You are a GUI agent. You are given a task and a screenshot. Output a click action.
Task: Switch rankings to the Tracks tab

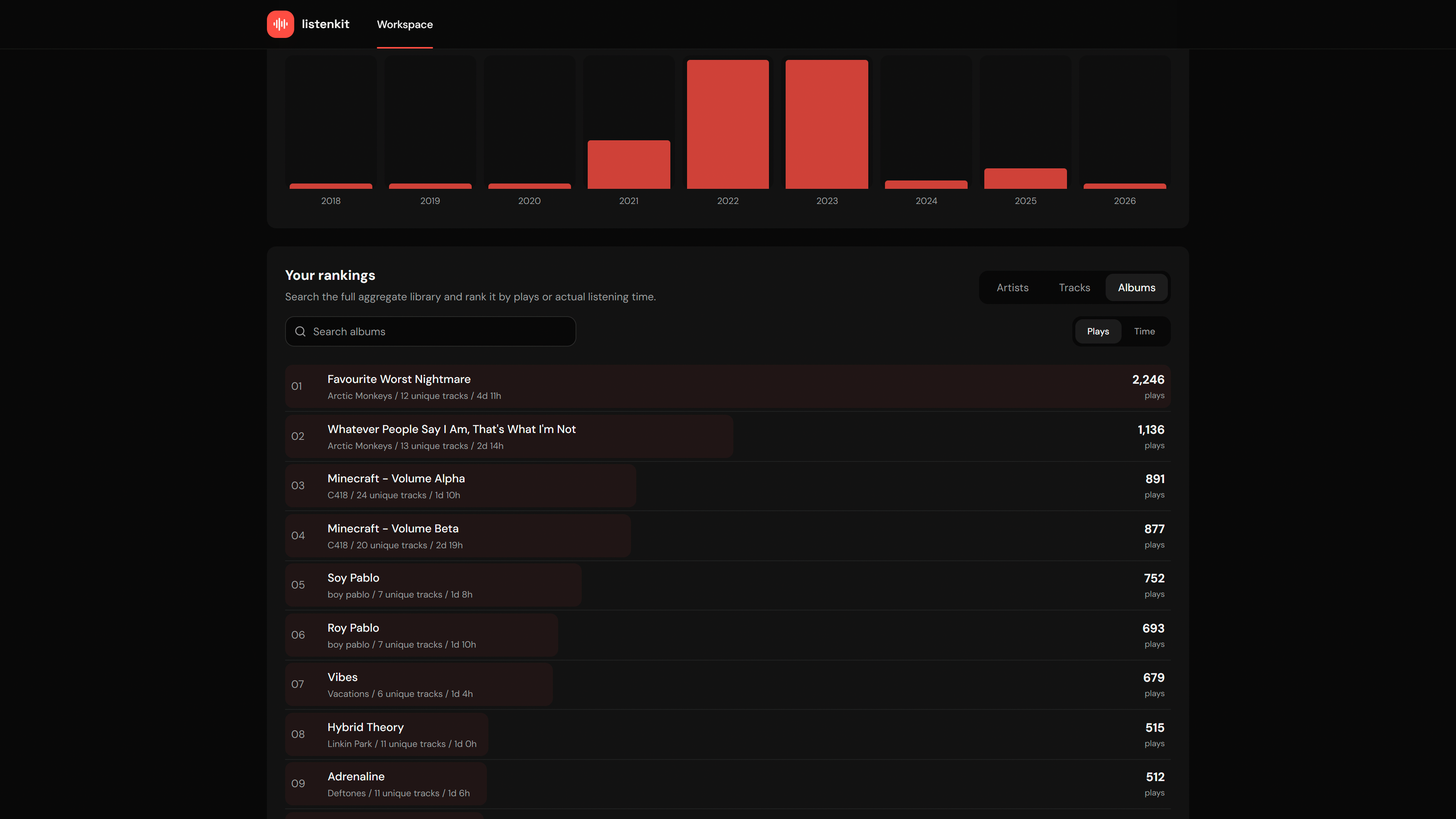point(1074,288)
